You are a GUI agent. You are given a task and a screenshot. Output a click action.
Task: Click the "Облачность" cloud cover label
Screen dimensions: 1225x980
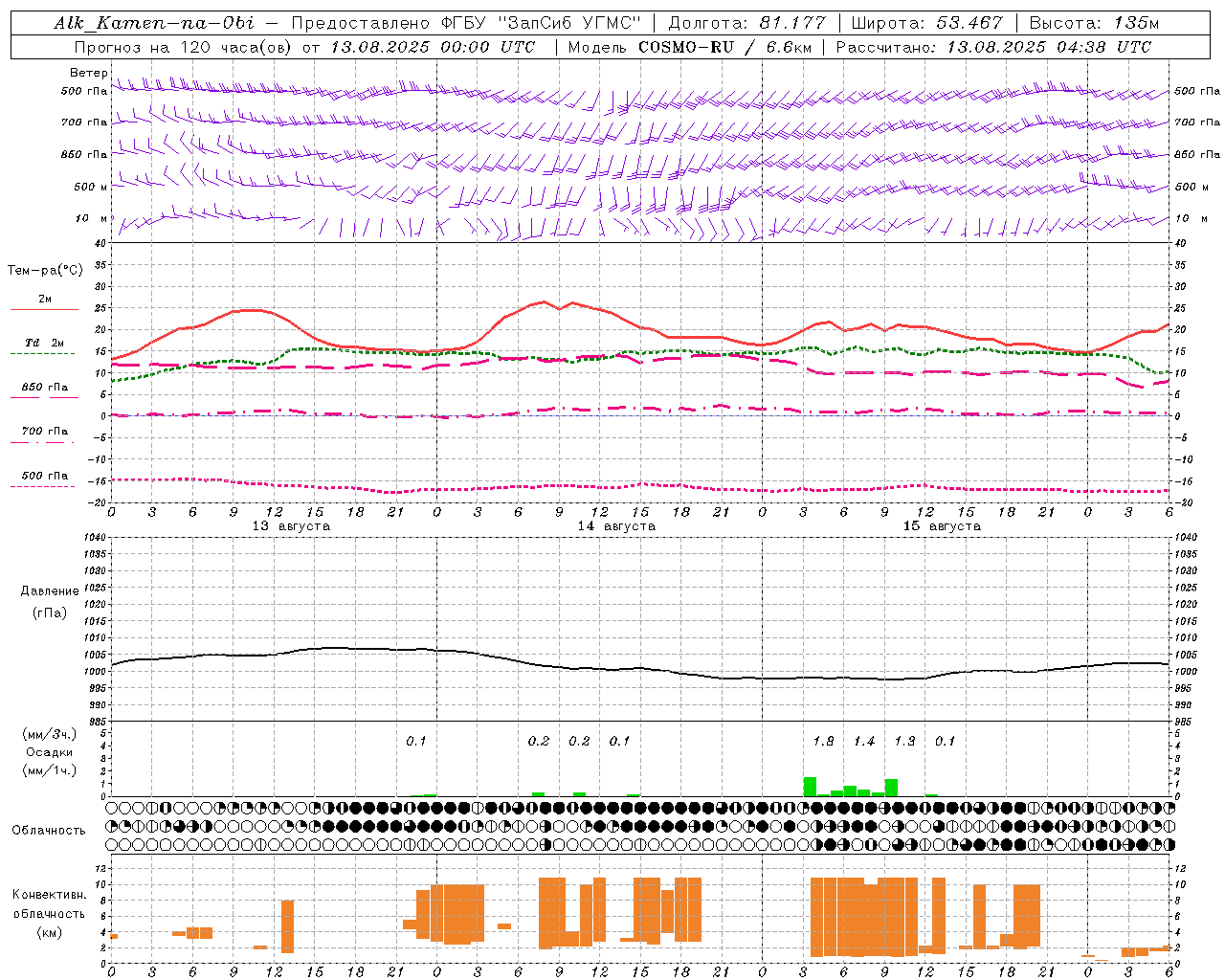pos(49,831)
